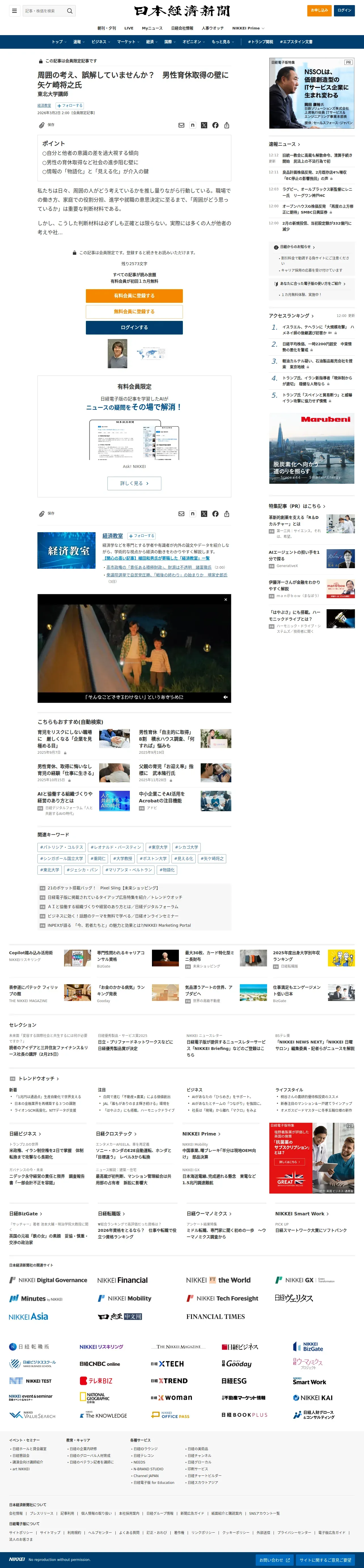Screen dimensions: 364x1568
Task: Click lower Facebook share icon
Action: click(215, 513)
